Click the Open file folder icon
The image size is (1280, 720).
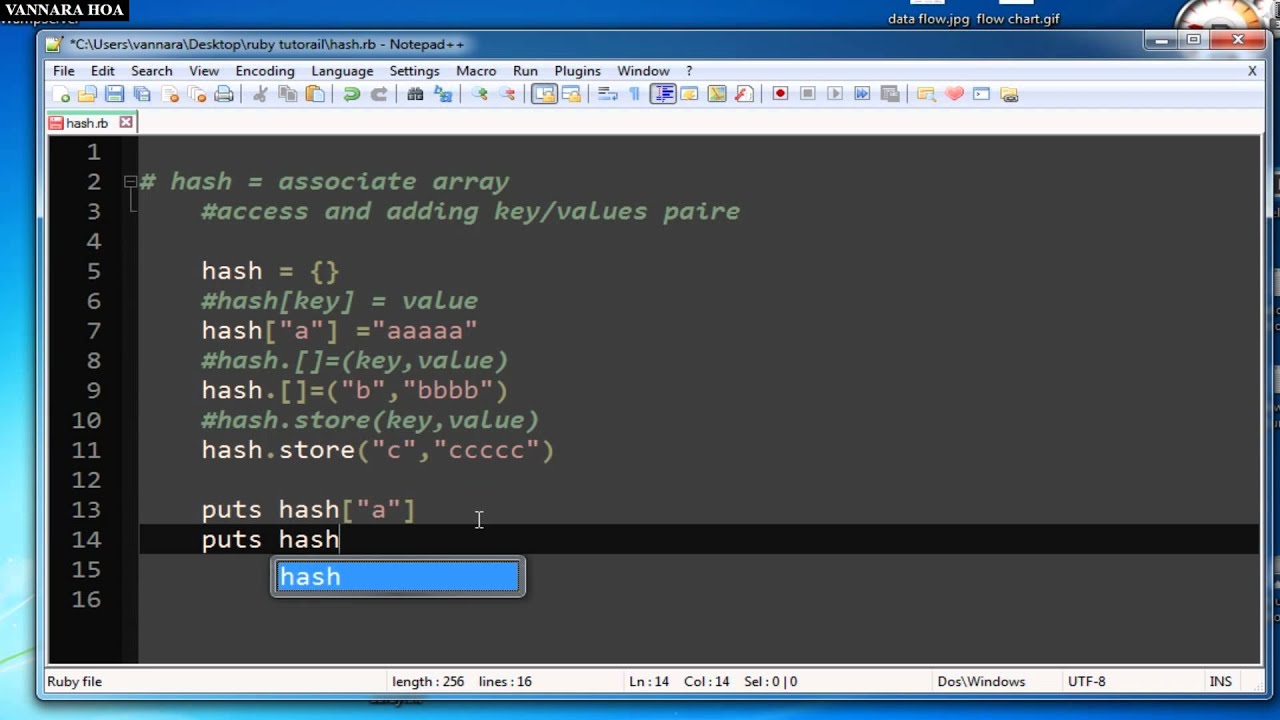point(87,94)
